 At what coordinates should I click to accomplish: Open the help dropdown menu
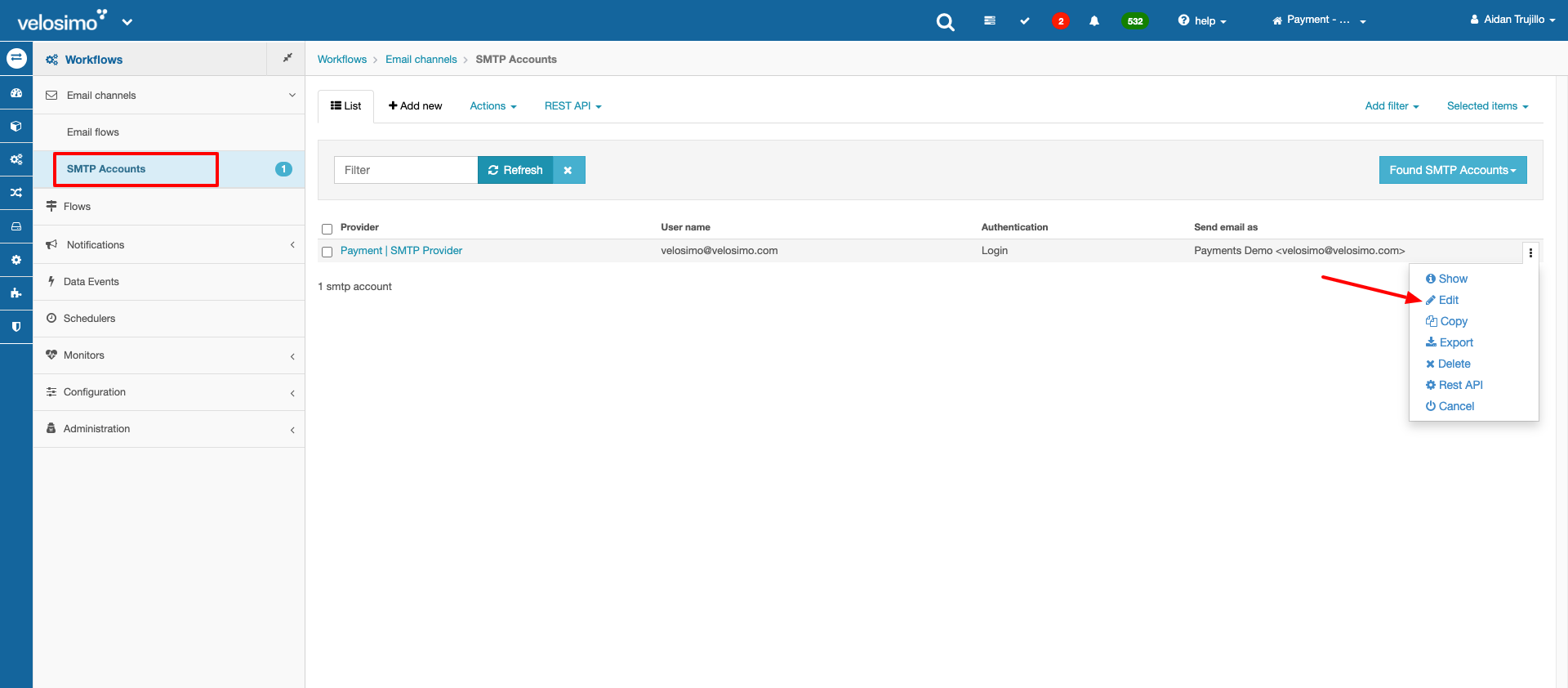tap(1202, 20)
